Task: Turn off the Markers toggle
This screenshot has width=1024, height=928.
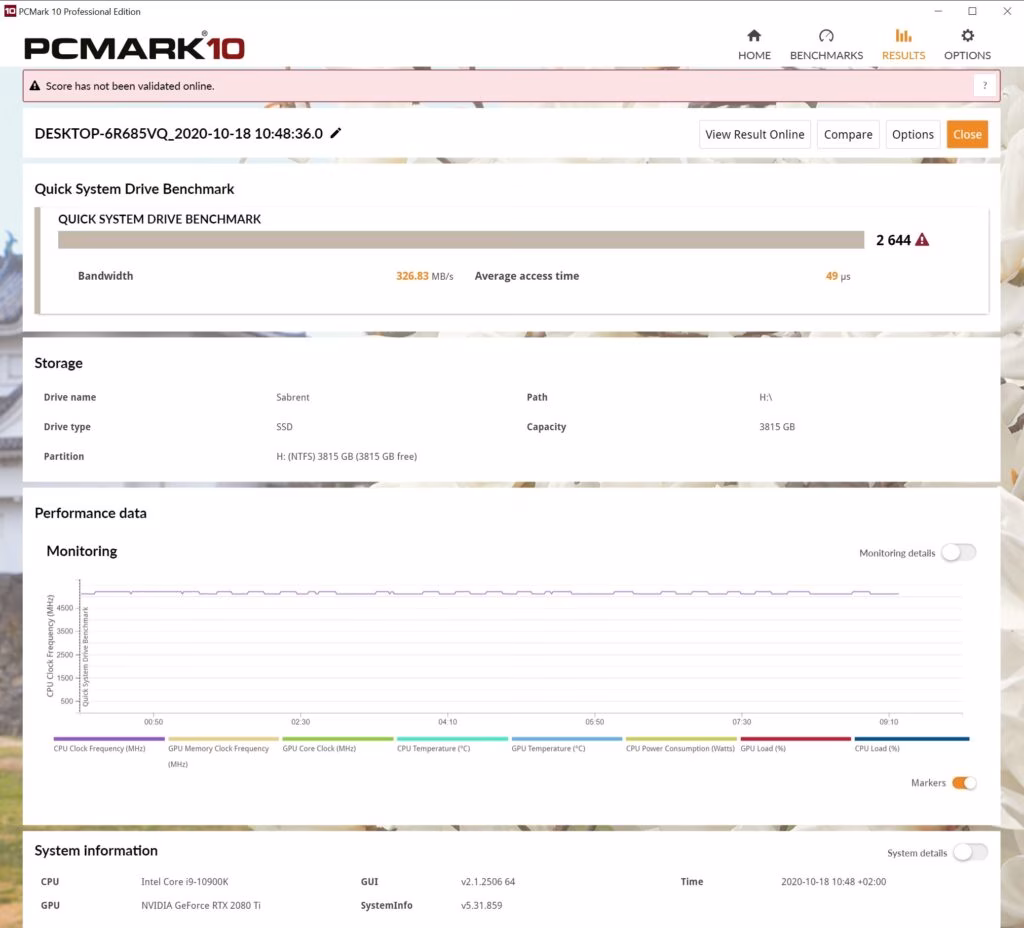Action: (x=964, y=782)
